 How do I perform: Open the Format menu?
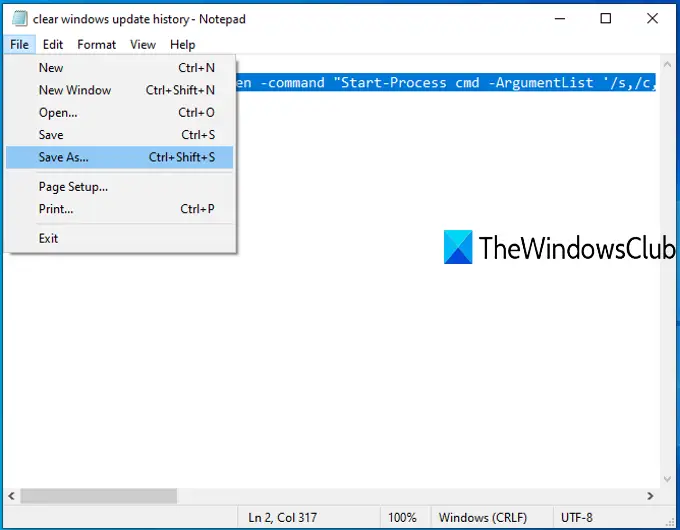tap(96, 45)
